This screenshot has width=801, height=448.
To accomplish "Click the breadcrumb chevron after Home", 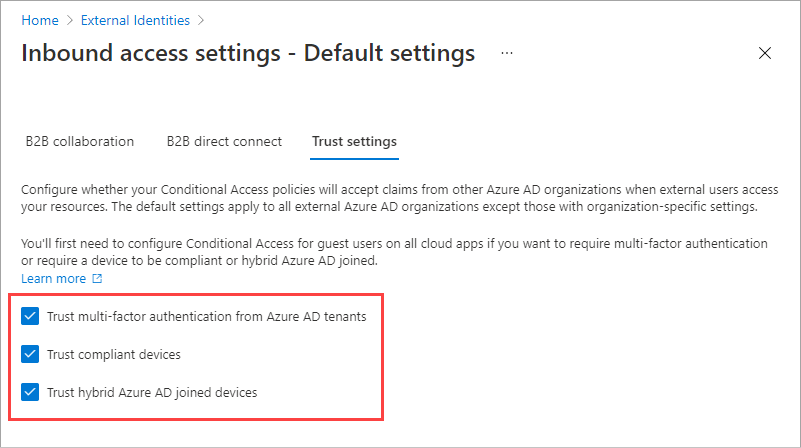I will coord(68,19).
